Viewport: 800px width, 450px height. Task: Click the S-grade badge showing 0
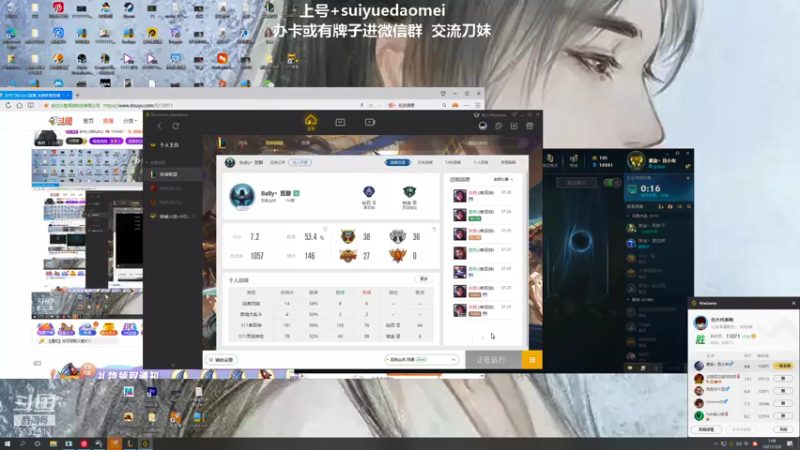398,255
